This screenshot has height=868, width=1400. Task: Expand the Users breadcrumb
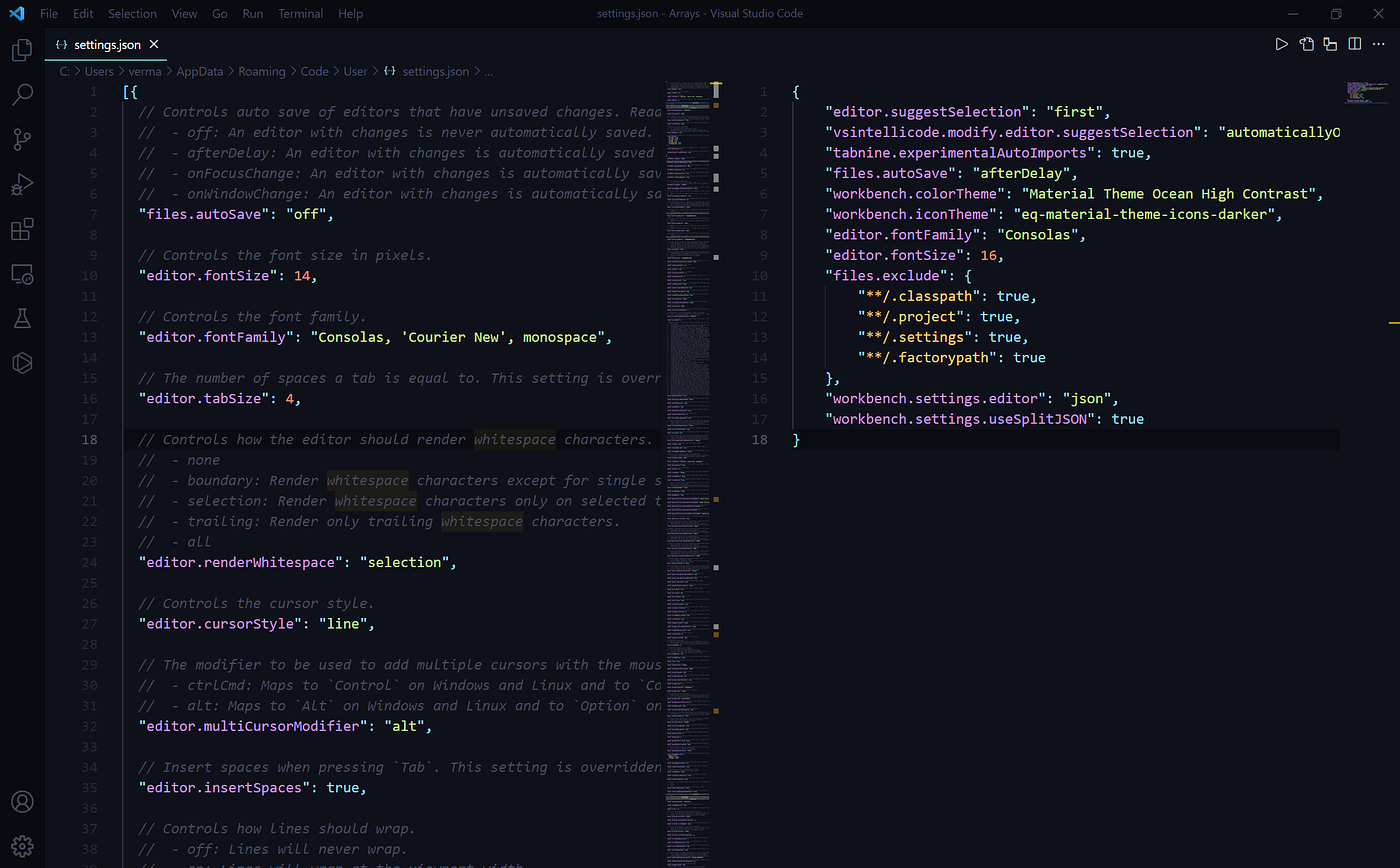point(99,72)
